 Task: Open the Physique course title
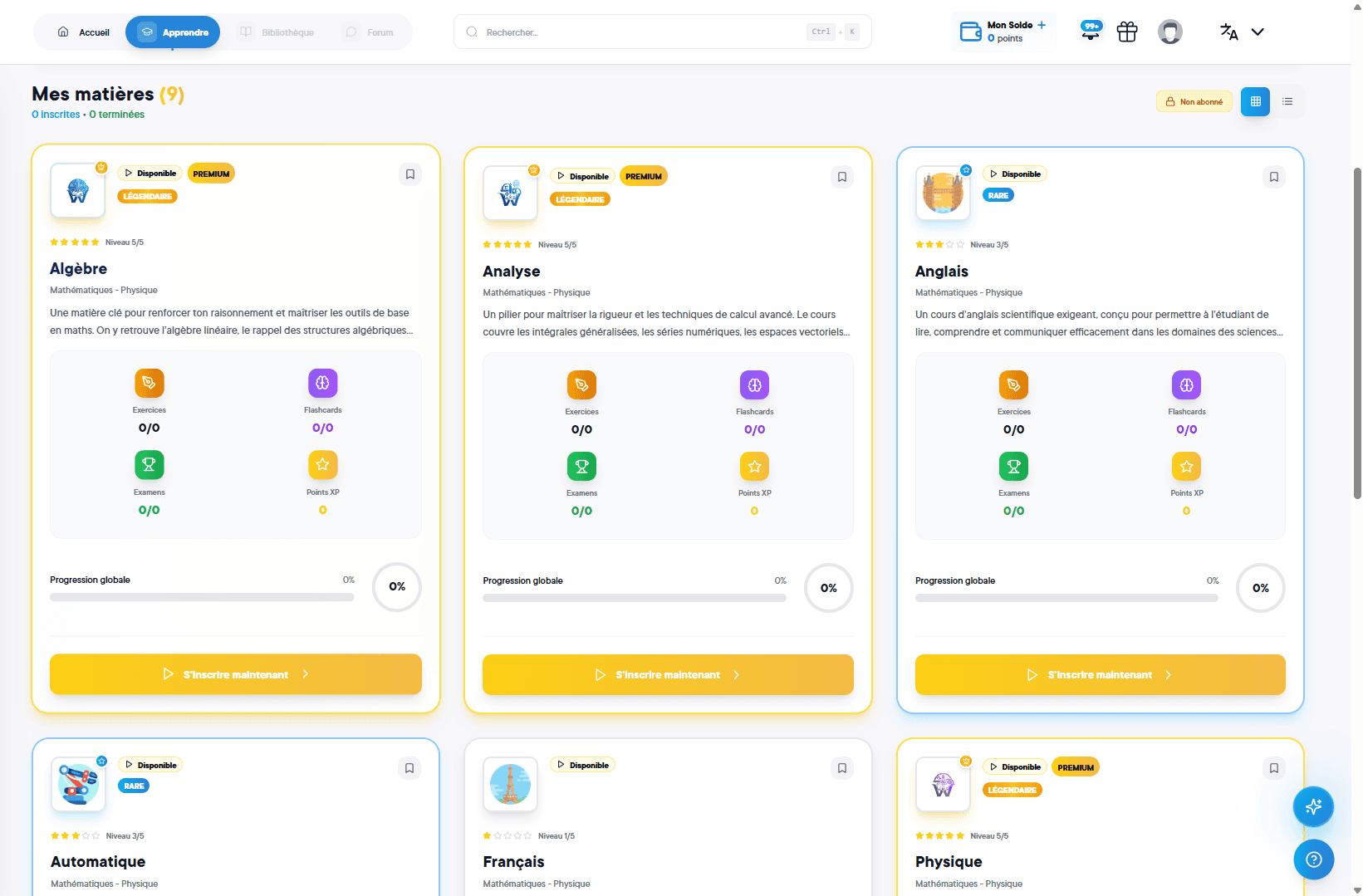[x=949, y=862]
